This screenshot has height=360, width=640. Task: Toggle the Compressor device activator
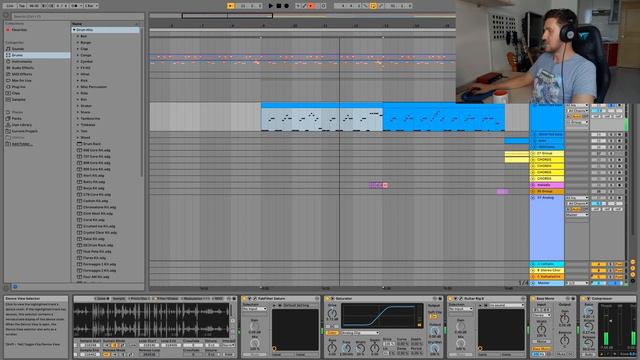coord(583,299)
